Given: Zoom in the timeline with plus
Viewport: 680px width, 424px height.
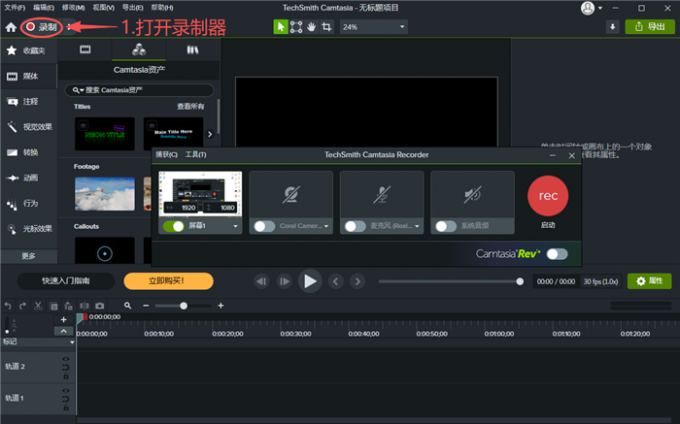Looking at the screenshot, I should [221, 306].
